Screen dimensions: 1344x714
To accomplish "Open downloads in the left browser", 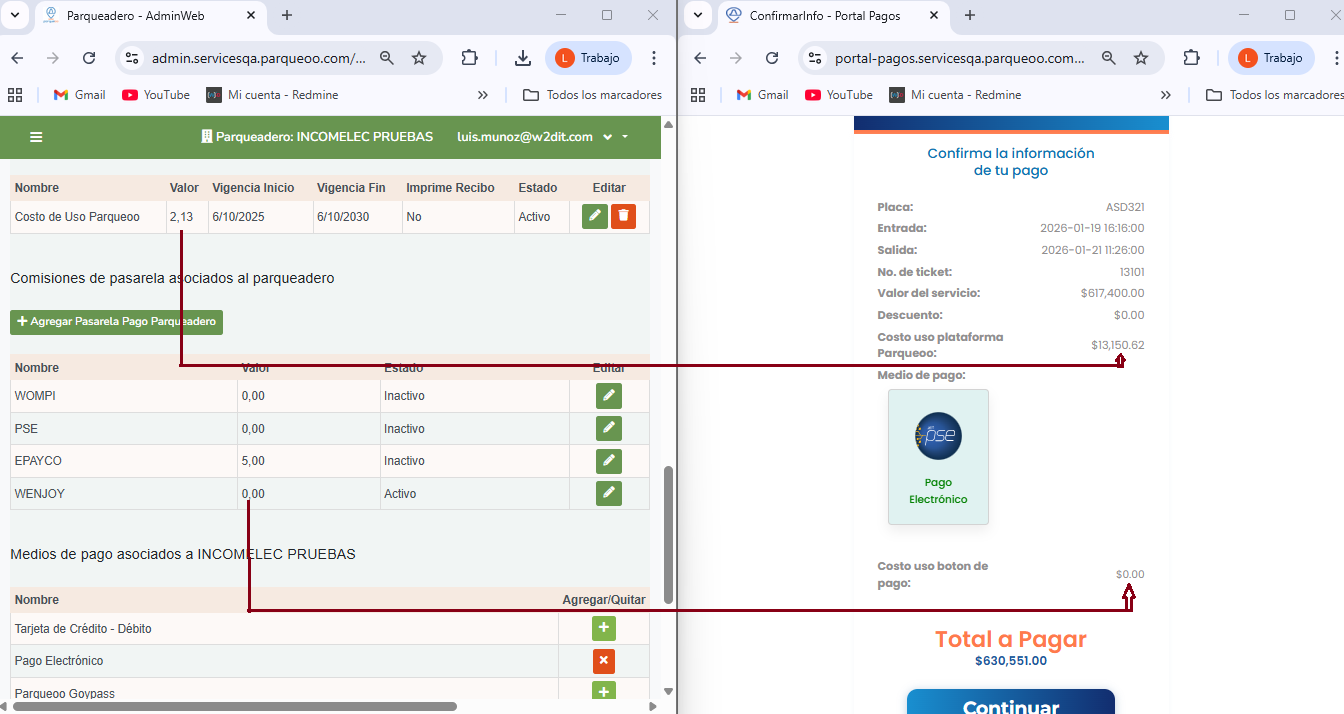I will coord(522,58).
